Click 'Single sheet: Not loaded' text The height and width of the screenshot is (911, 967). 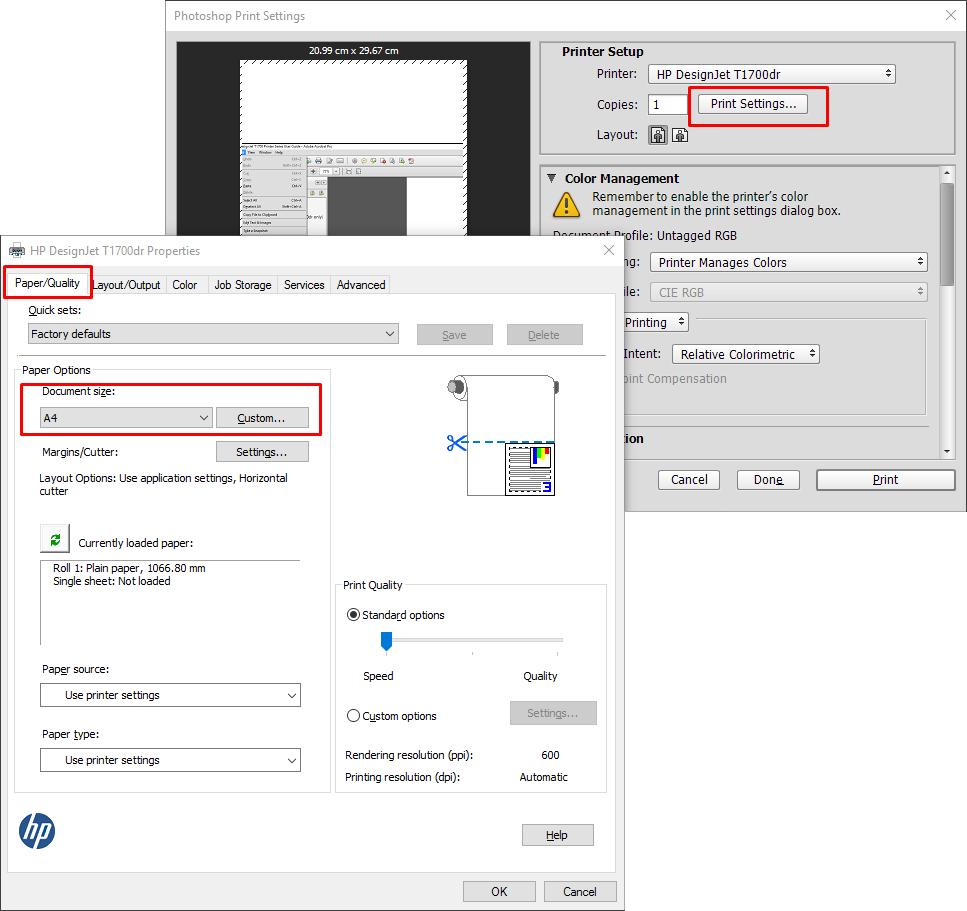click(112, 581)
